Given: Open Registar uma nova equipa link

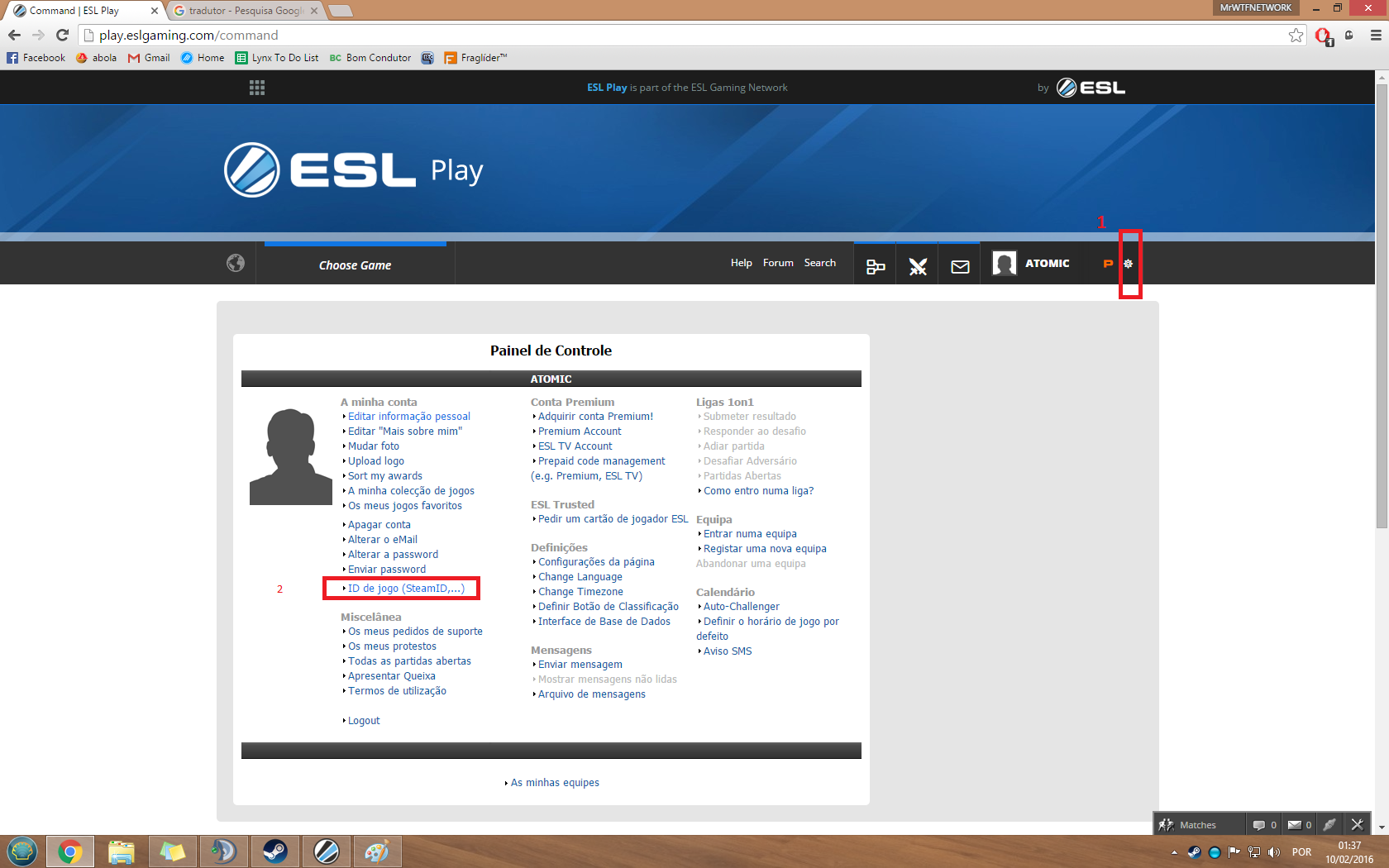Looking at the screenshot, I should click(765, 549).
